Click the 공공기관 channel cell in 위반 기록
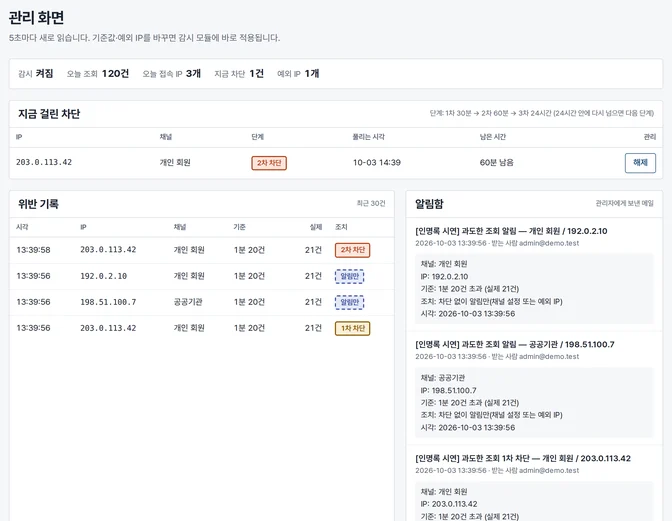The image size is (672, 521). (188, 302)
